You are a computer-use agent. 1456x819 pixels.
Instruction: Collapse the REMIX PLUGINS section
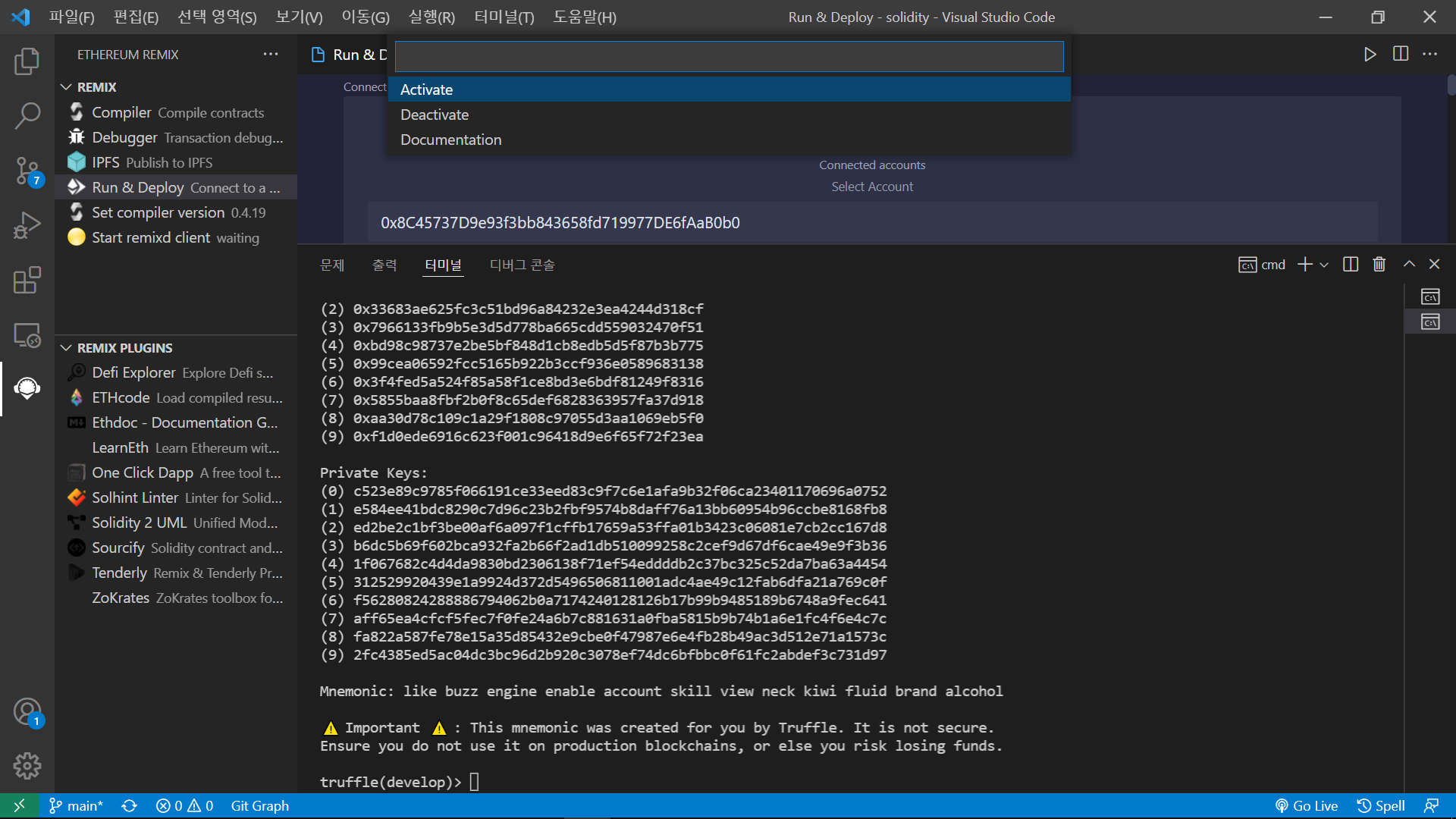pos(67,348)
